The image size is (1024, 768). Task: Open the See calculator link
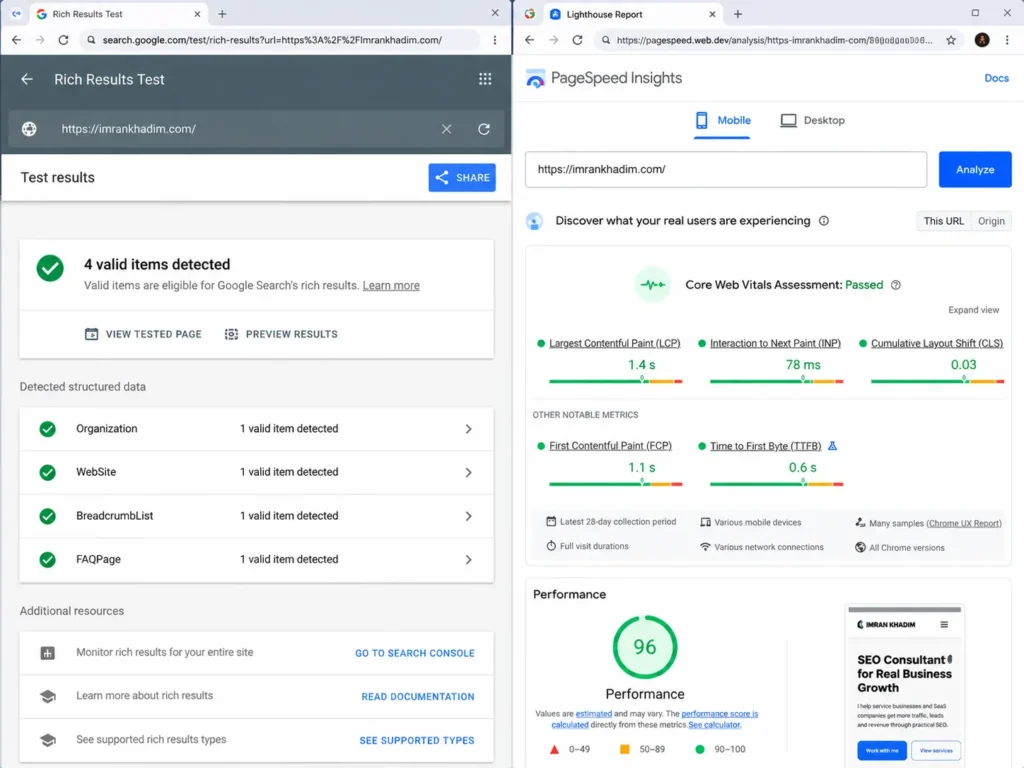[x=714, y=725]
